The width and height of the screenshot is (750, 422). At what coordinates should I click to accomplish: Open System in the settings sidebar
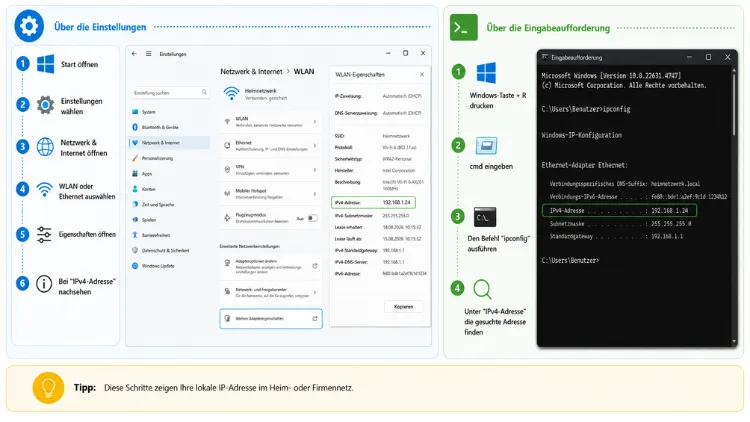pyautogui.click(x=170, y=112)
